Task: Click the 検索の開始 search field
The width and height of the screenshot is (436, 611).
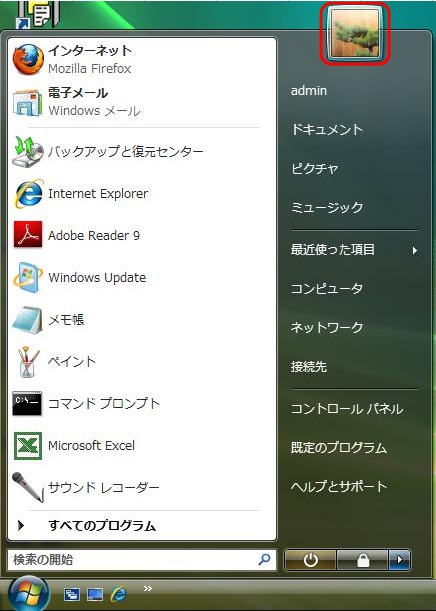Action: (x=142, y=560)
